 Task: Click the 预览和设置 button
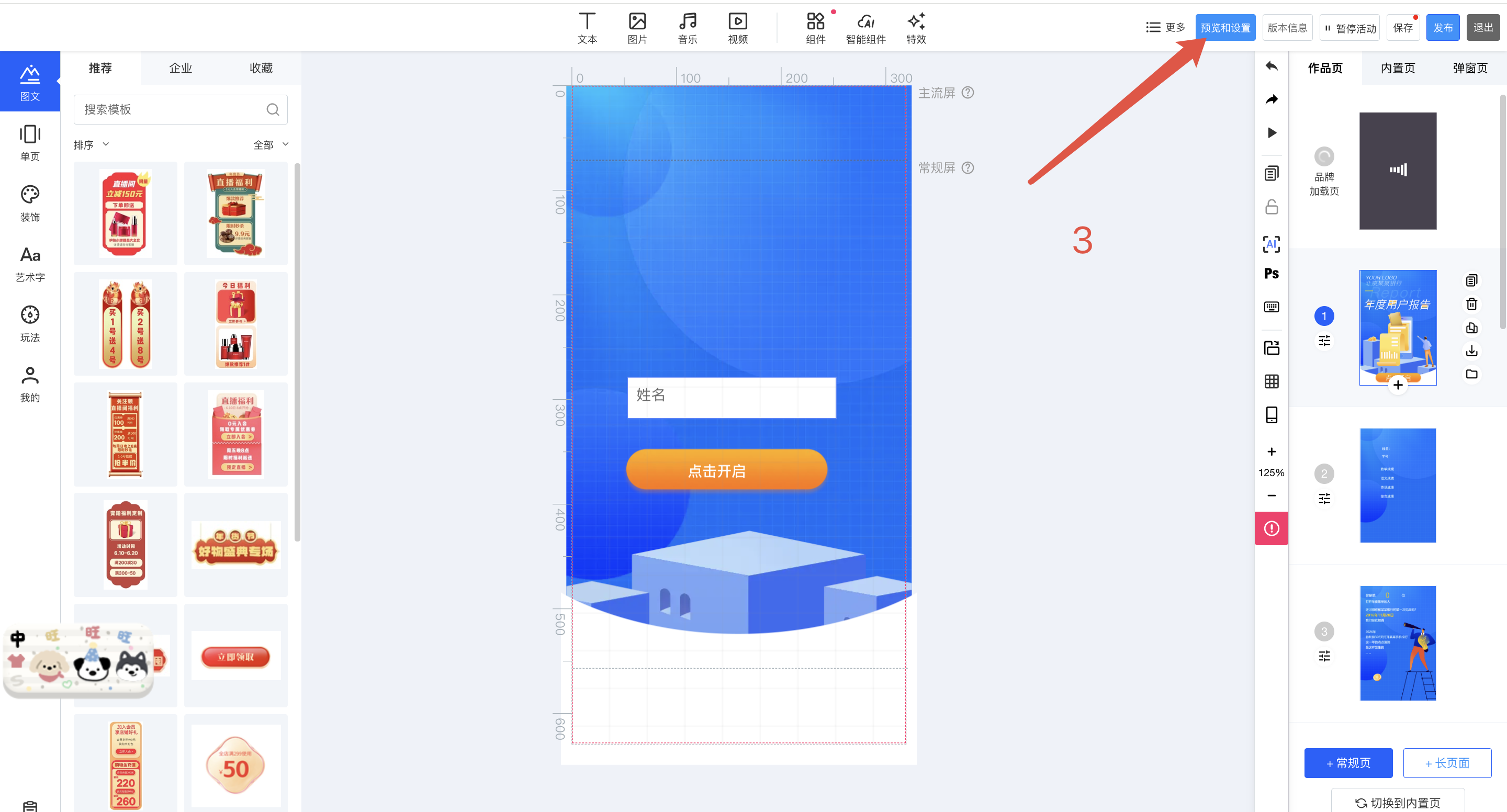1225,28
